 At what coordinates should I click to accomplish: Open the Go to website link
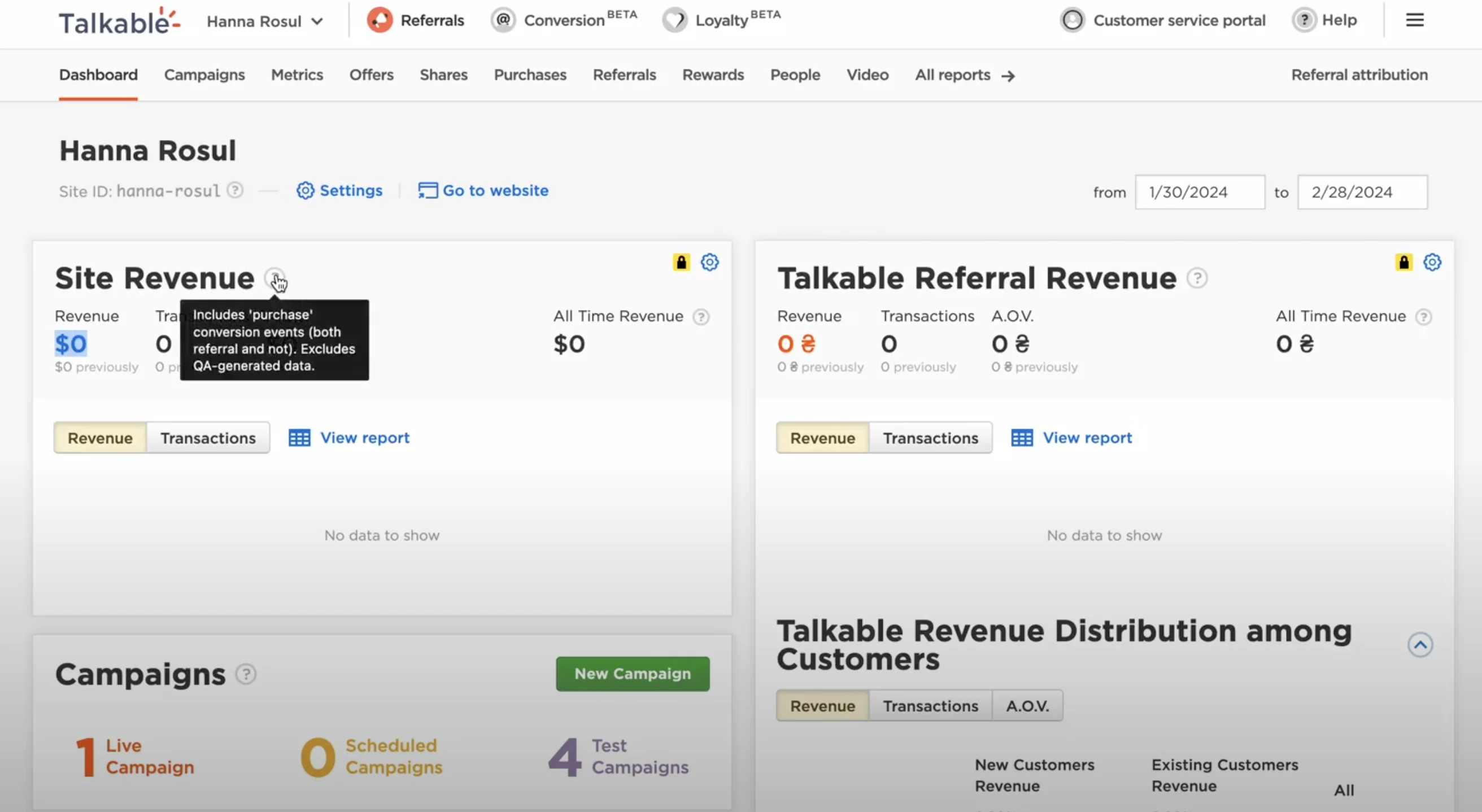(483, 190)
